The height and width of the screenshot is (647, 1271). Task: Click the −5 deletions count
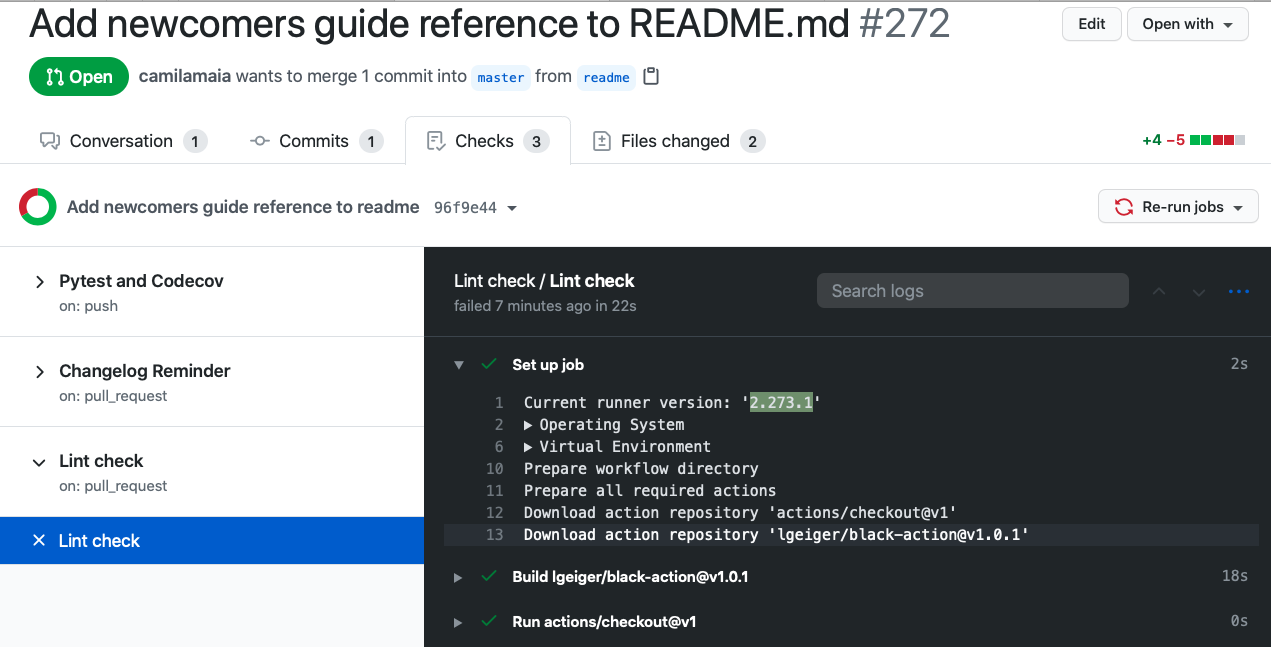[1175, 140]
